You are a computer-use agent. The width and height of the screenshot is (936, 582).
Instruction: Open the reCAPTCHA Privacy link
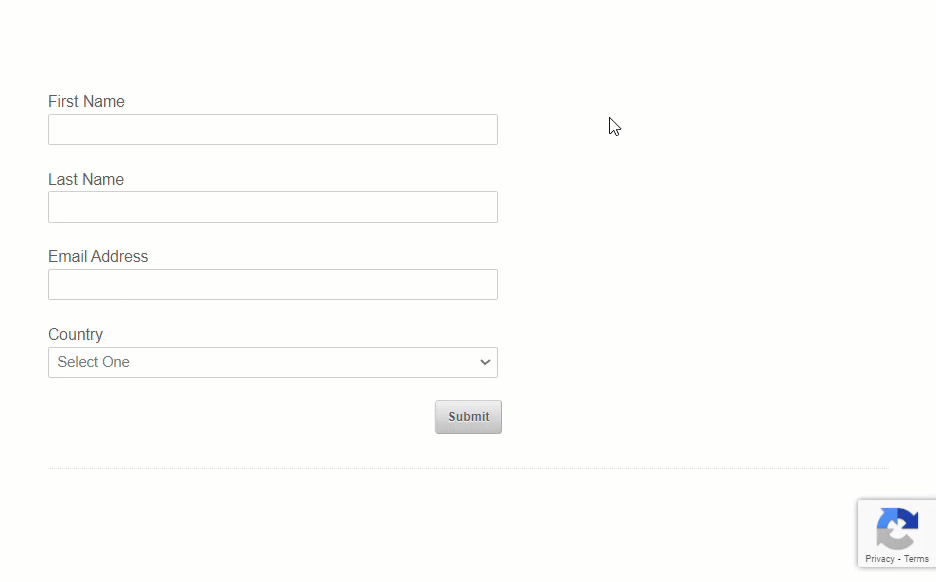880,559
